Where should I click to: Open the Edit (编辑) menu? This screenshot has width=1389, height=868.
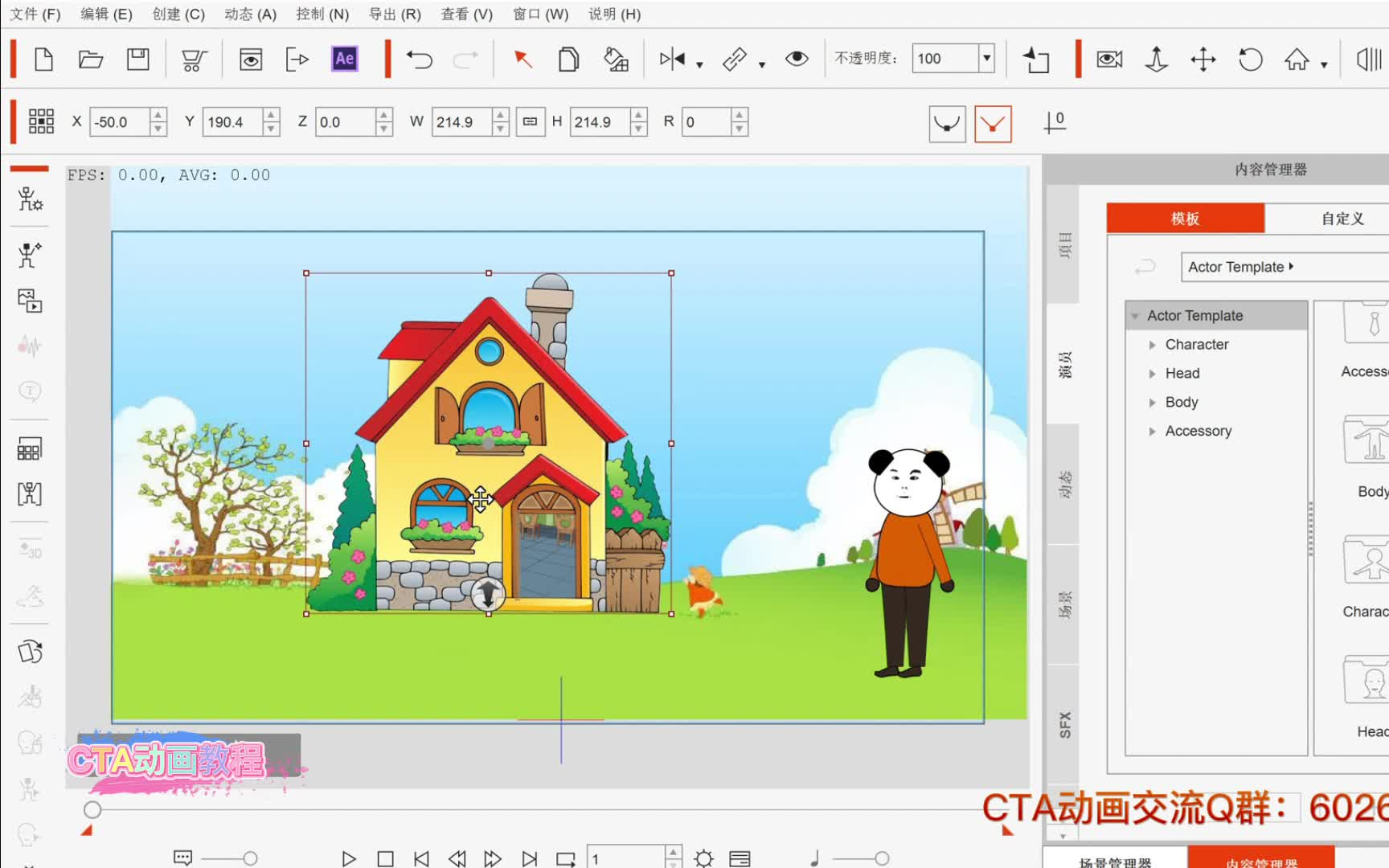click(106, 14)
